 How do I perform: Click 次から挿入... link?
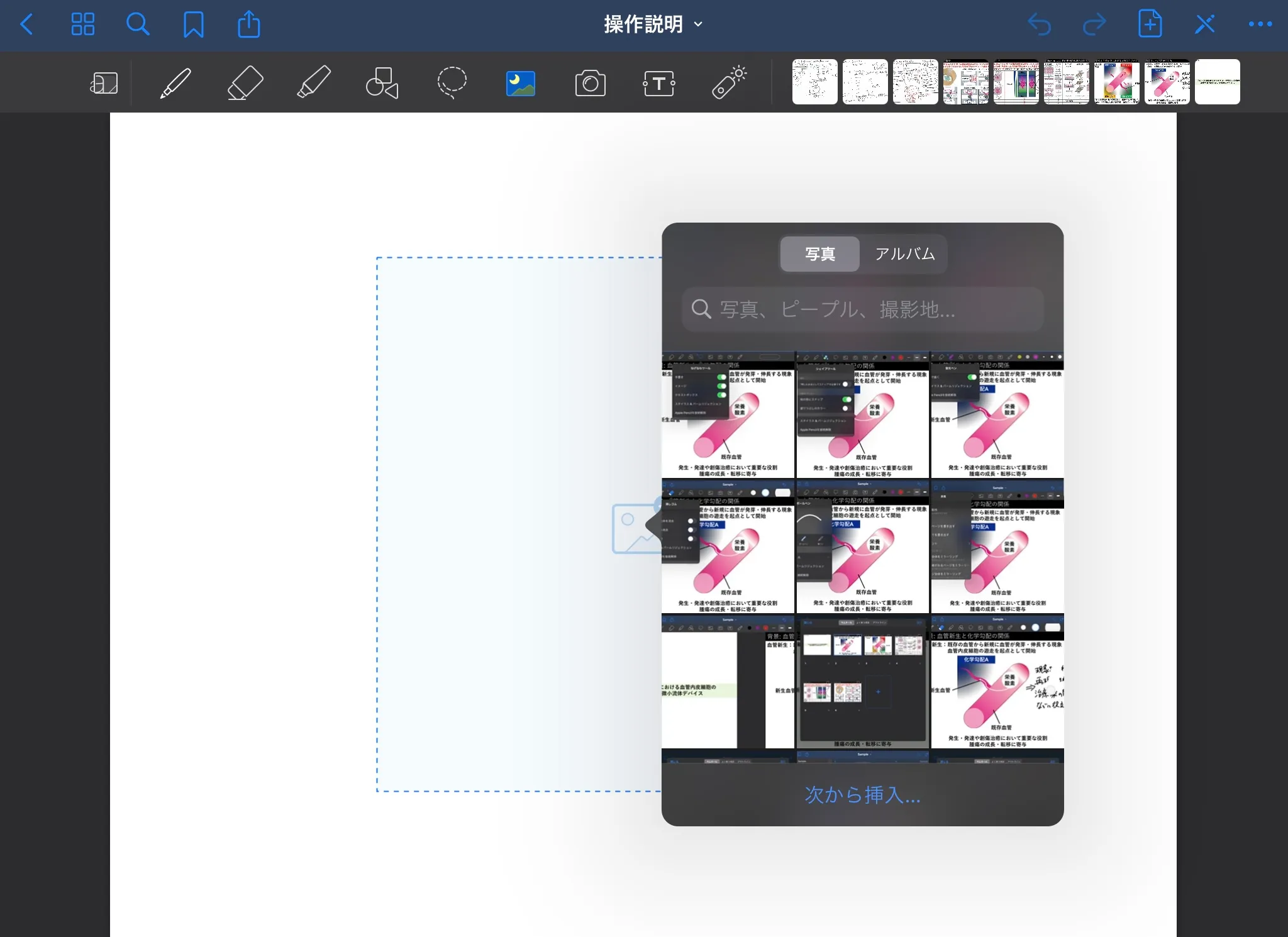tap(862, 795)
